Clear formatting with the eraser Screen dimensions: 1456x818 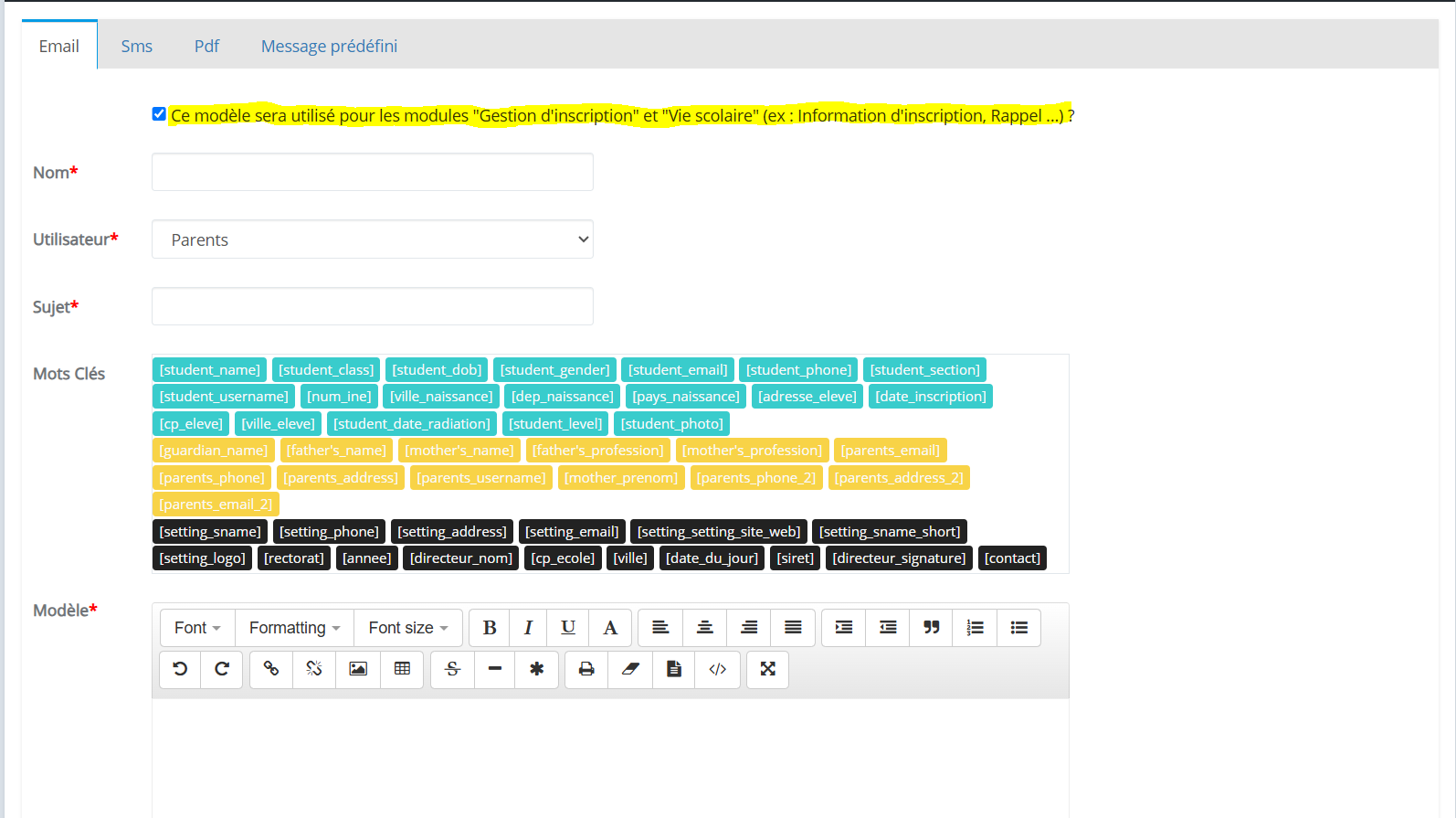point(630,669)
